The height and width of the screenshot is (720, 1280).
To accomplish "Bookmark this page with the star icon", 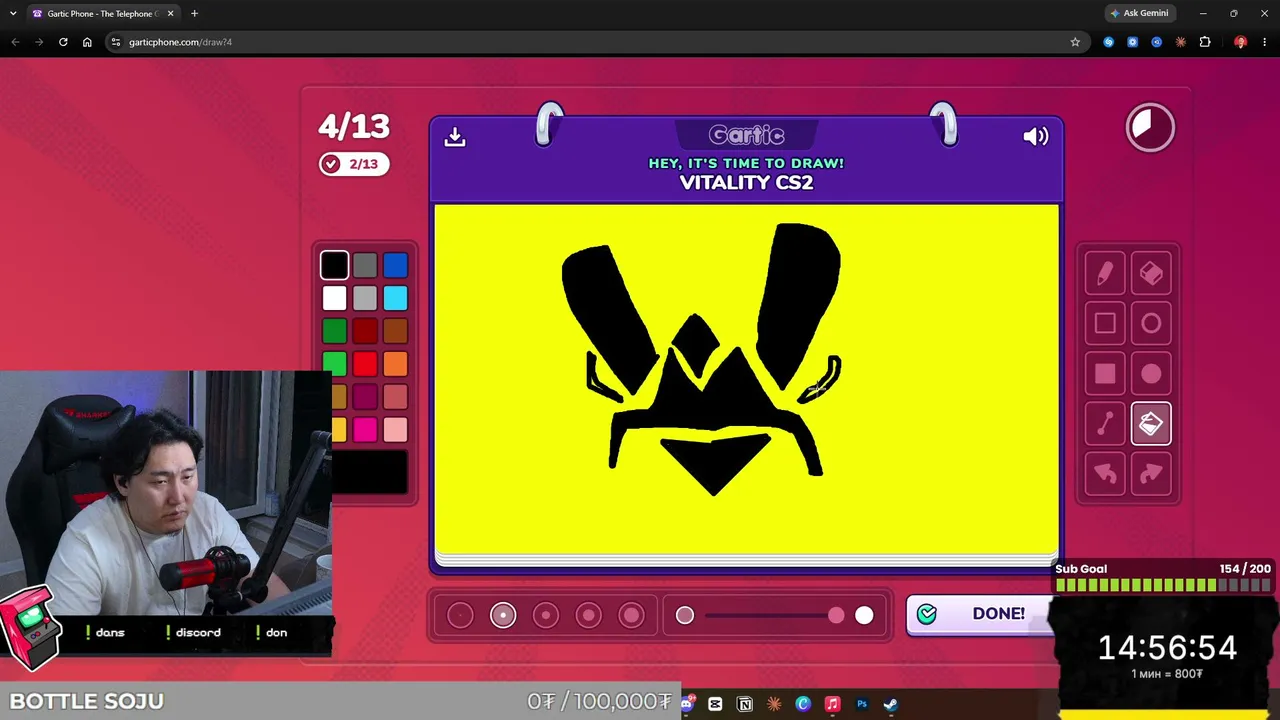I will [1075, 42].
